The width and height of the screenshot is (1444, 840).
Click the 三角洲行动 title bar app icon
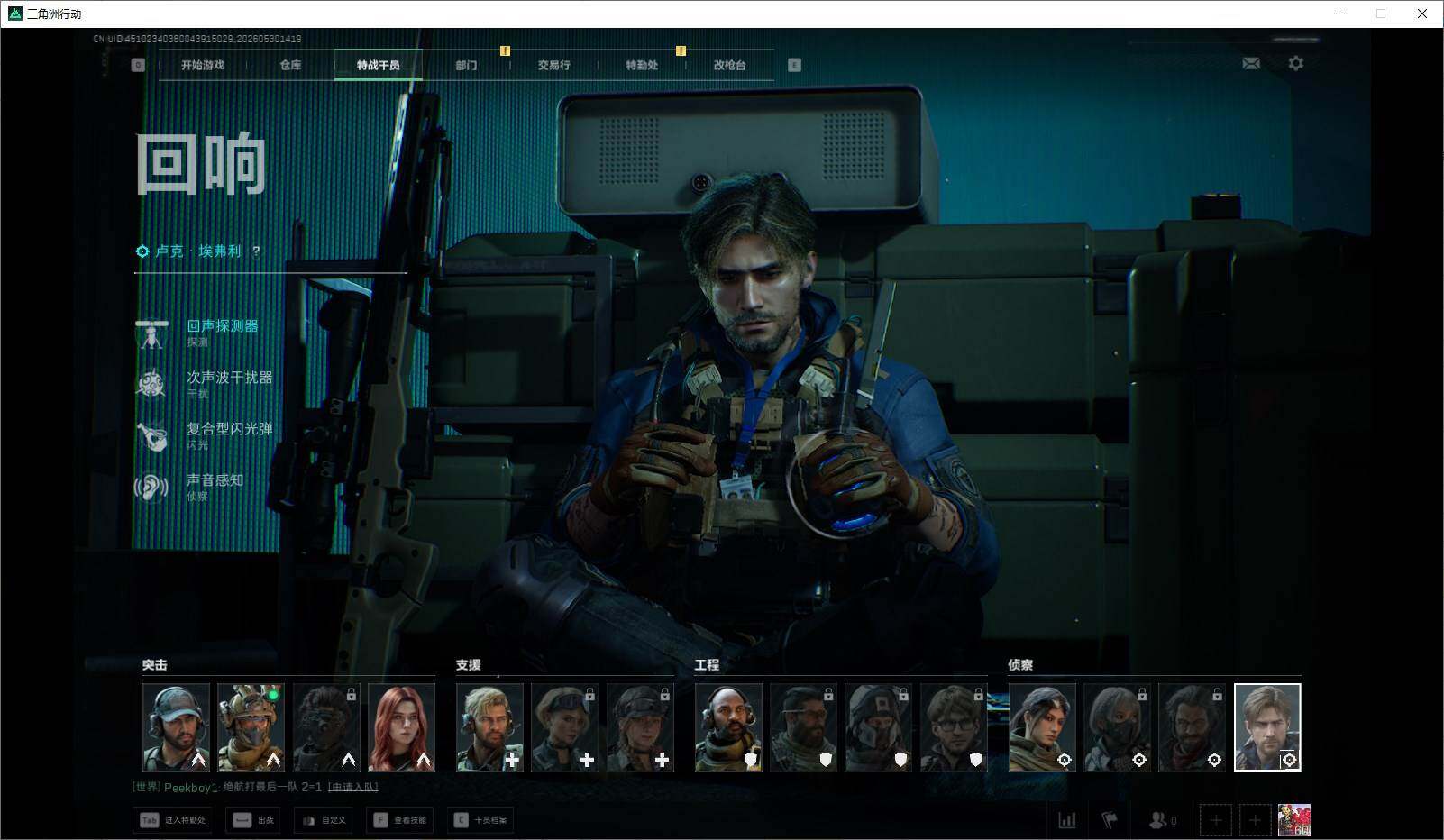(14, 14)
